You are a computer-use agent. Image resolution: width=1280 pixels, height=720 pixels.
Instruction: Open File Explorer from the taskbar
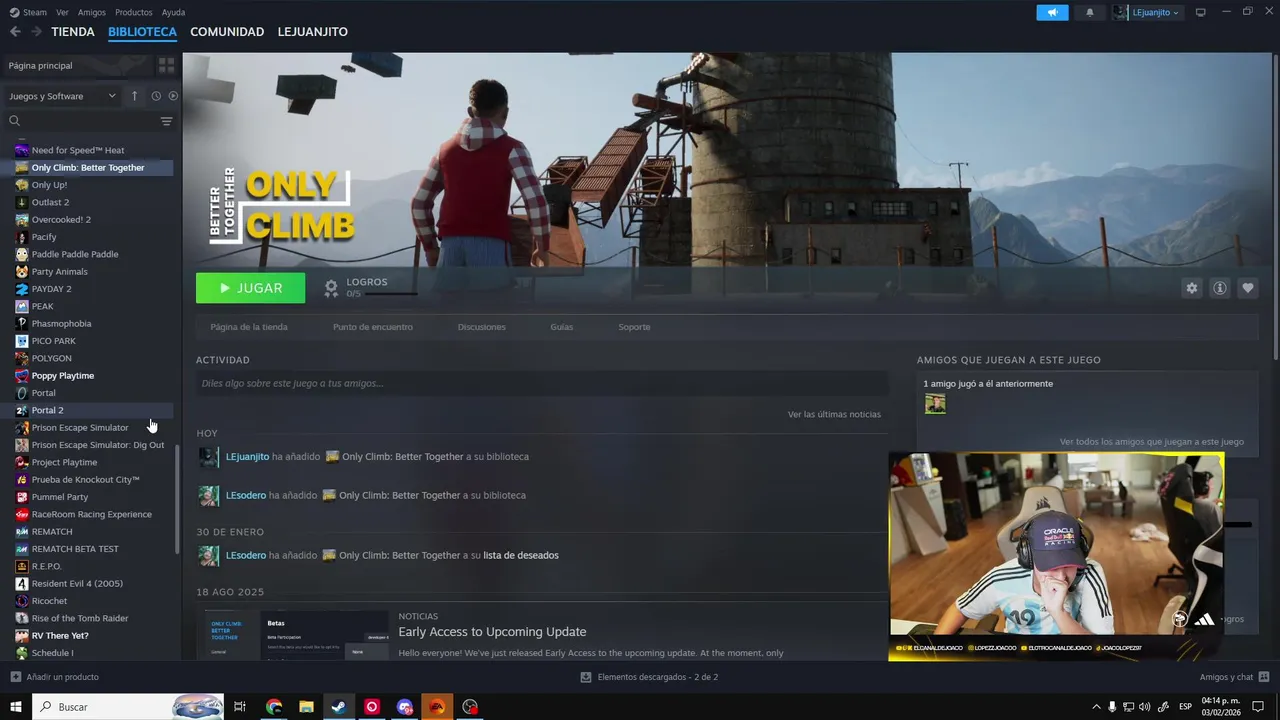point(307,707)
